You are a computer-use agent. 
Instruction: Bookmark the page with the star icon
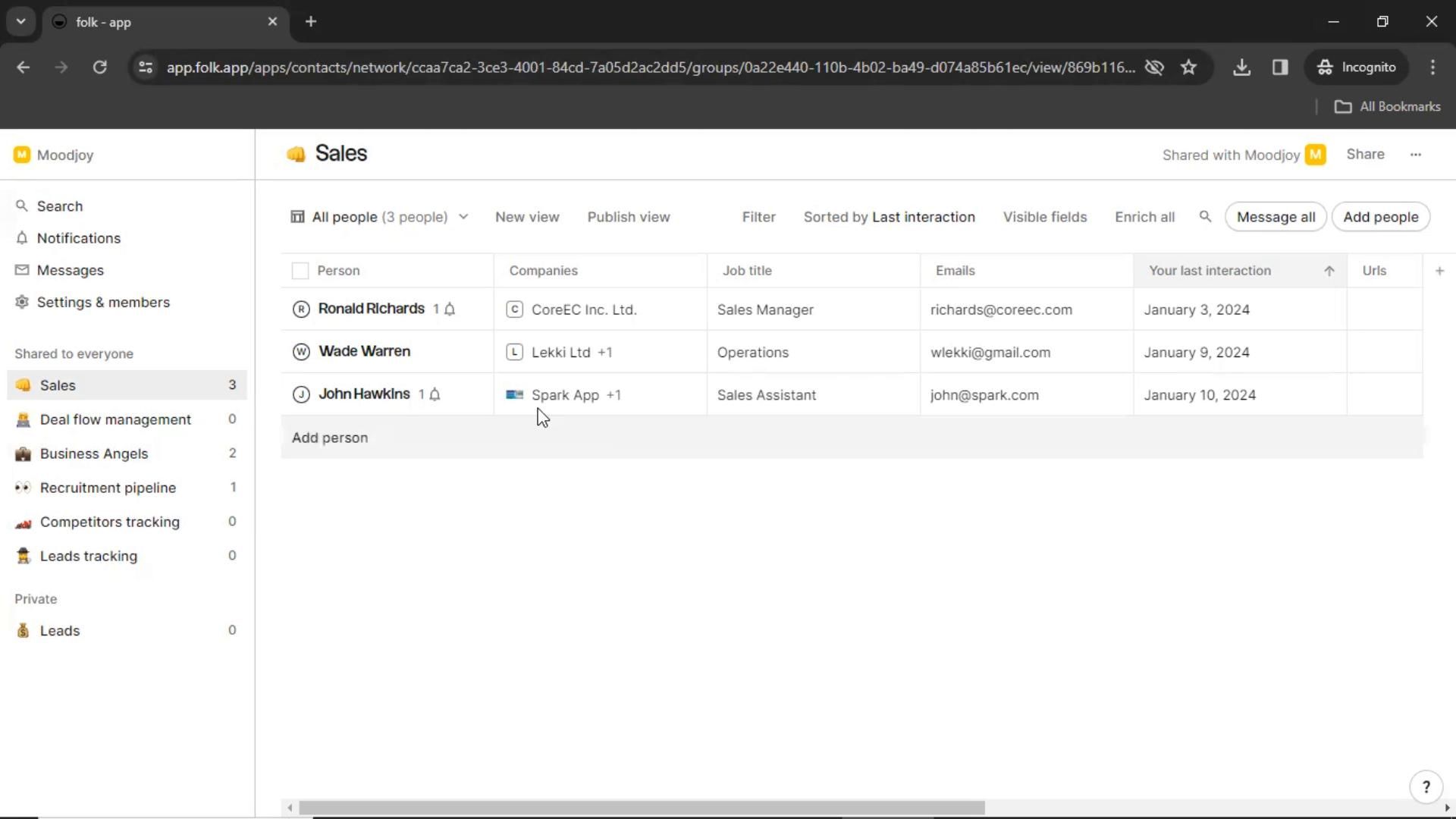tap(1188, 67)
